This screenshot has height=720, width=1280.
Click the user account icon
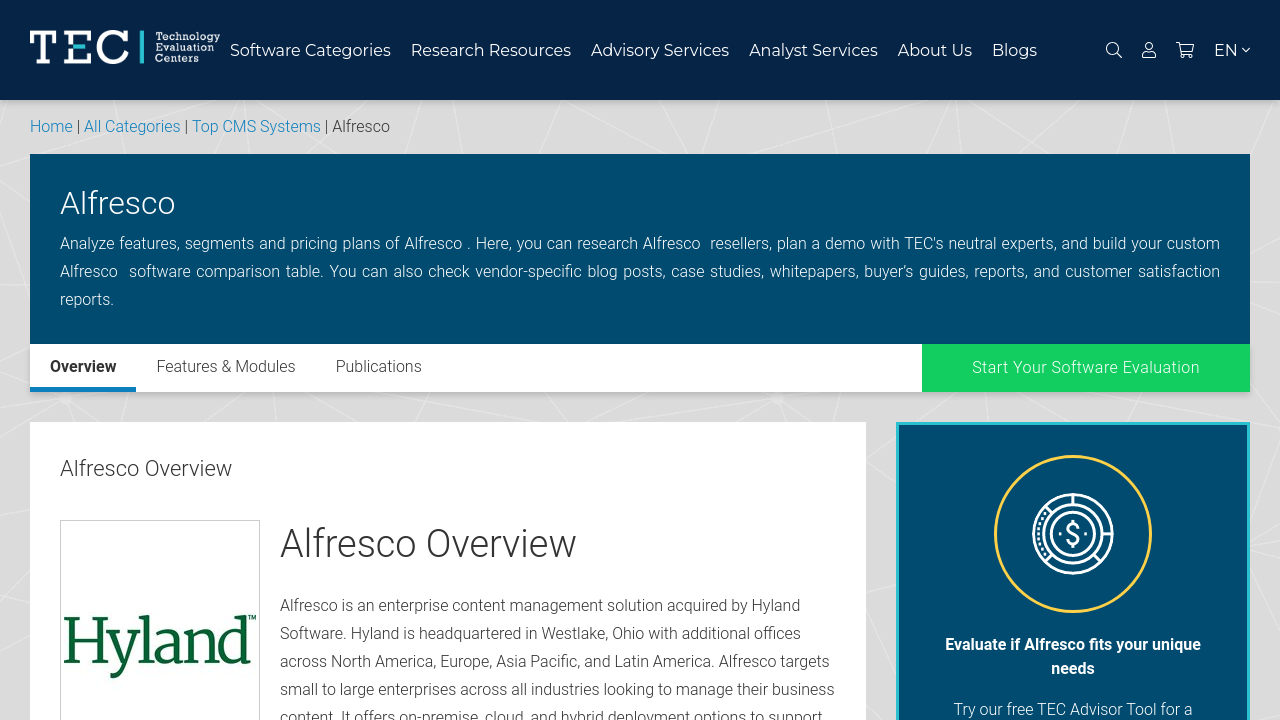1149,50
